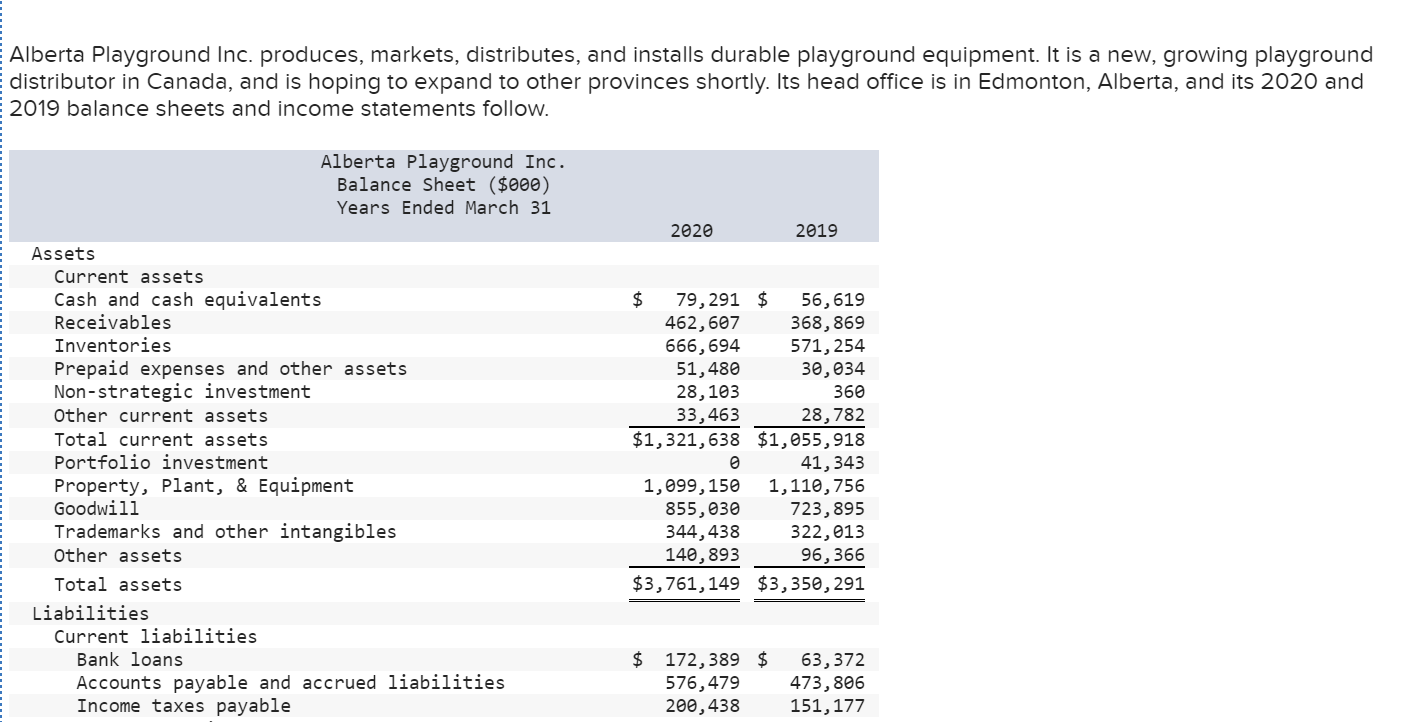Click the 'Assets' section label
The height and width of the screenshot is (722, 1417).
63,254
